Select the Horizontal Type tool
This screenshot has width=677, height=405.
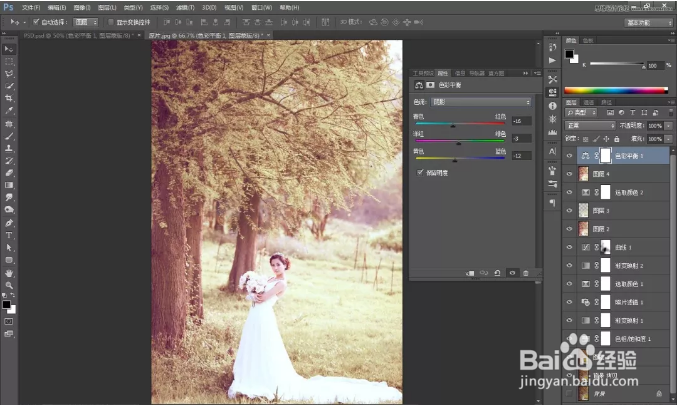click(9, 235)
